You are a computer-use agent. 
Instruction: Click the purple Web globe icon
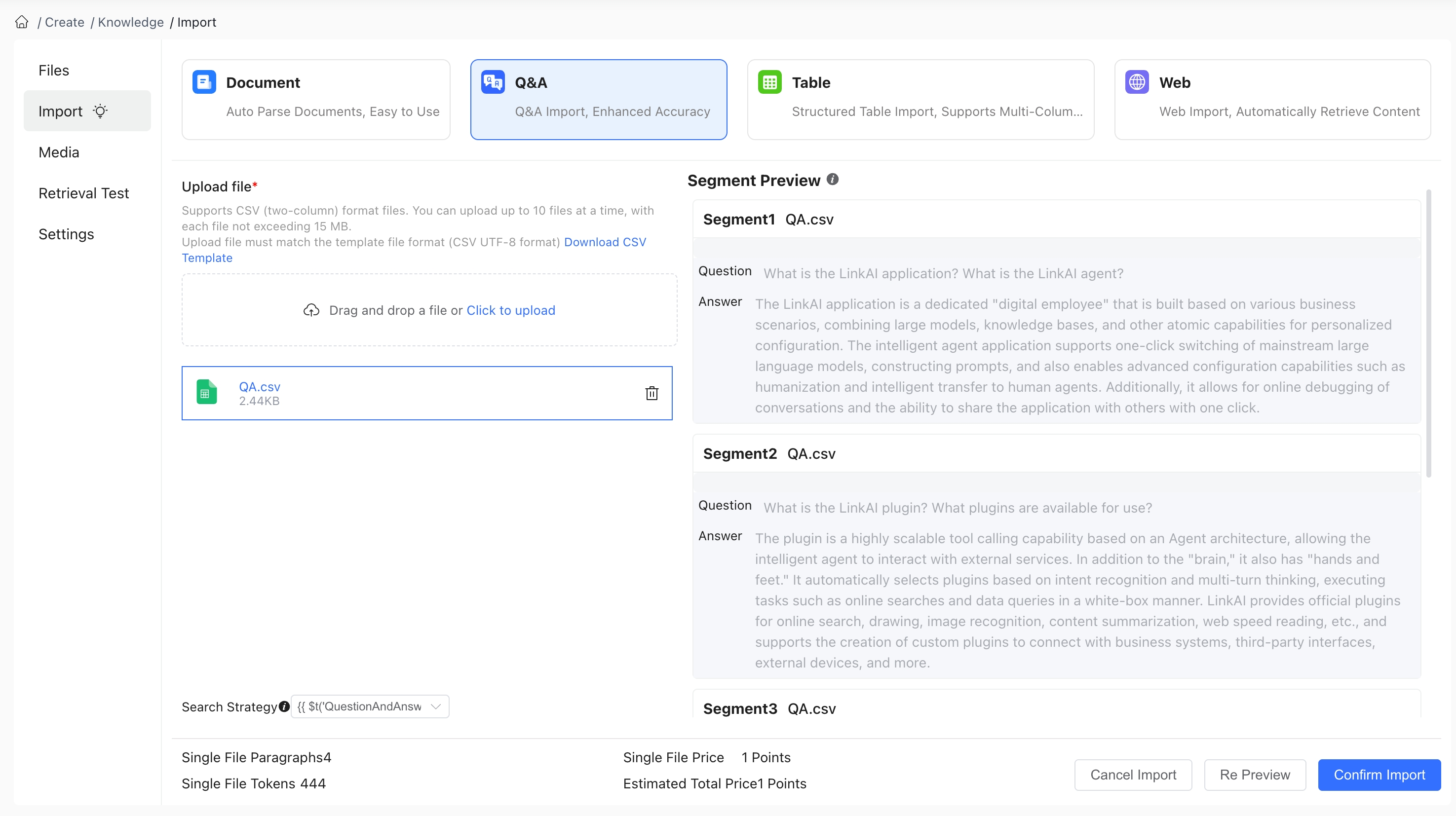point(1137,82)
